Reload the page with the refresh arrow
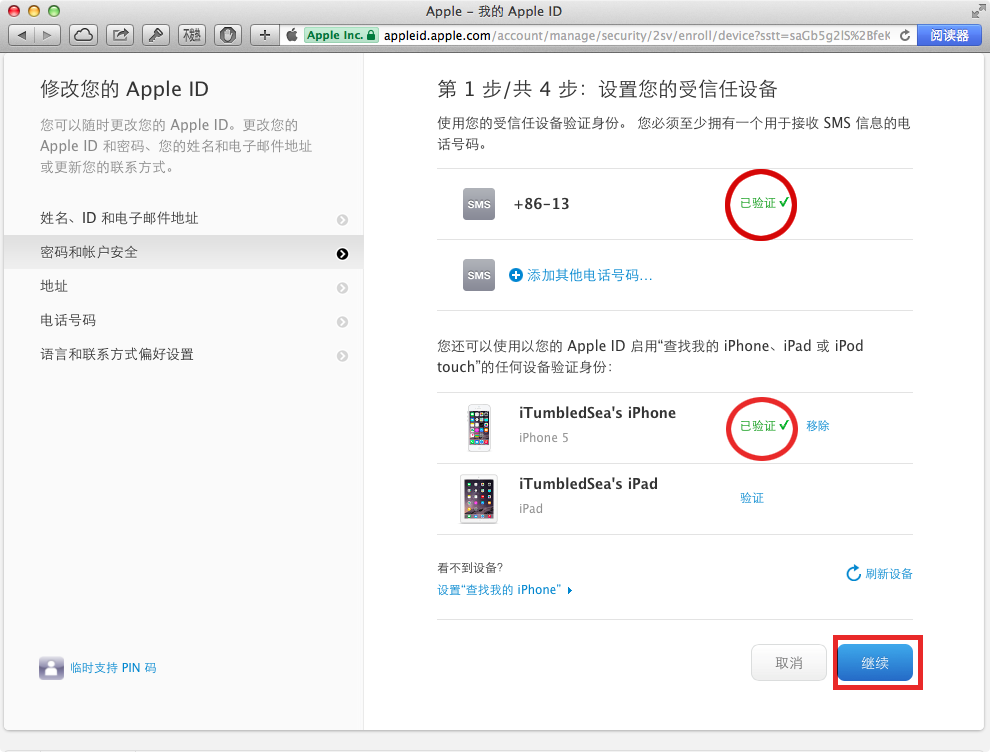This screenshot has height=752, width=990. [x=905, y=35]
